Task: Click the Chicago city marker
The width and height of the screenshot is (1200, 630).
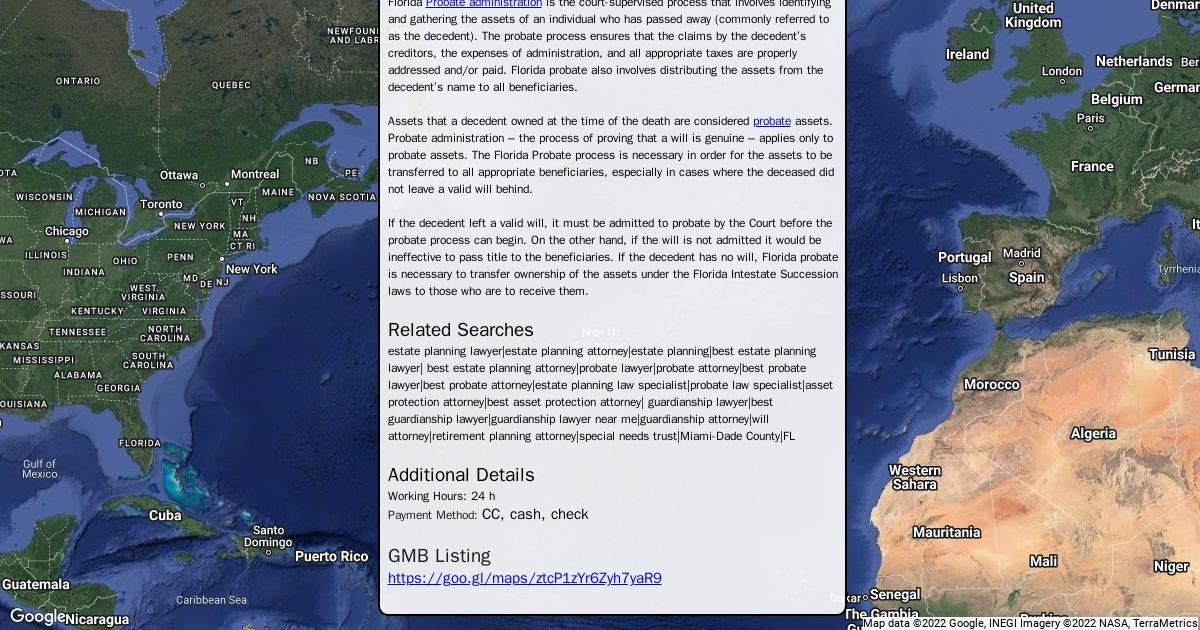Action: point(66,231)
